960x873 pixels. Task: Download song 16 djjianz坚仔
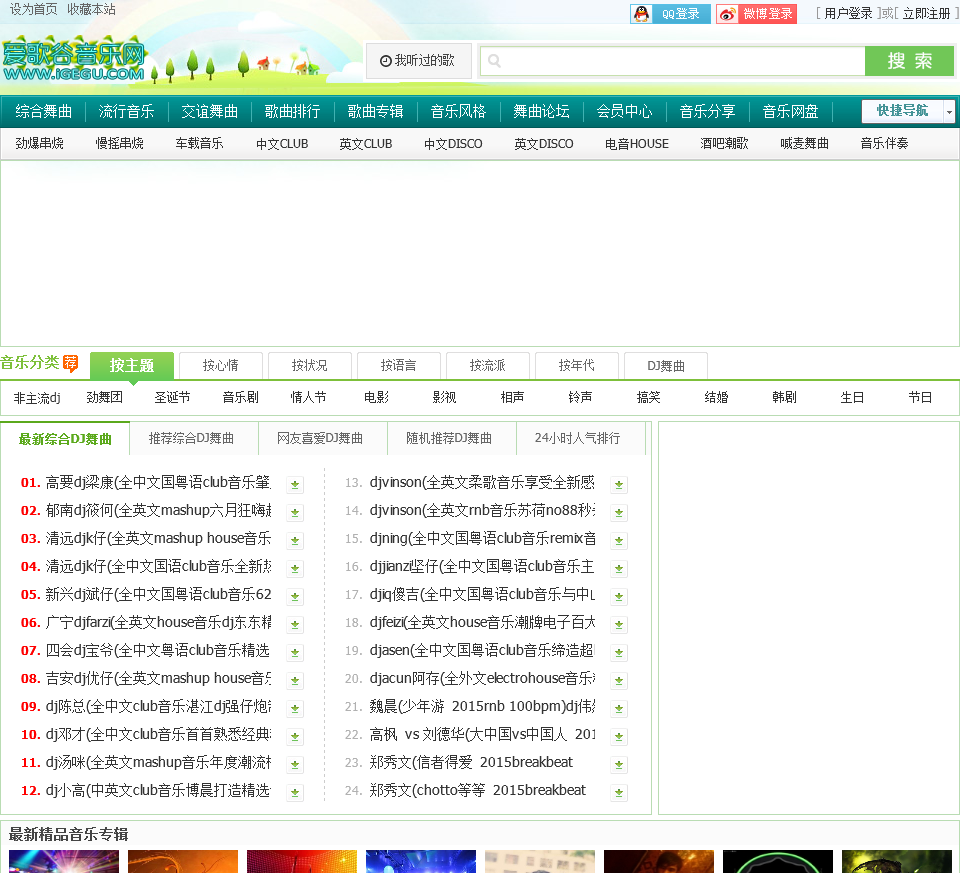619,568
